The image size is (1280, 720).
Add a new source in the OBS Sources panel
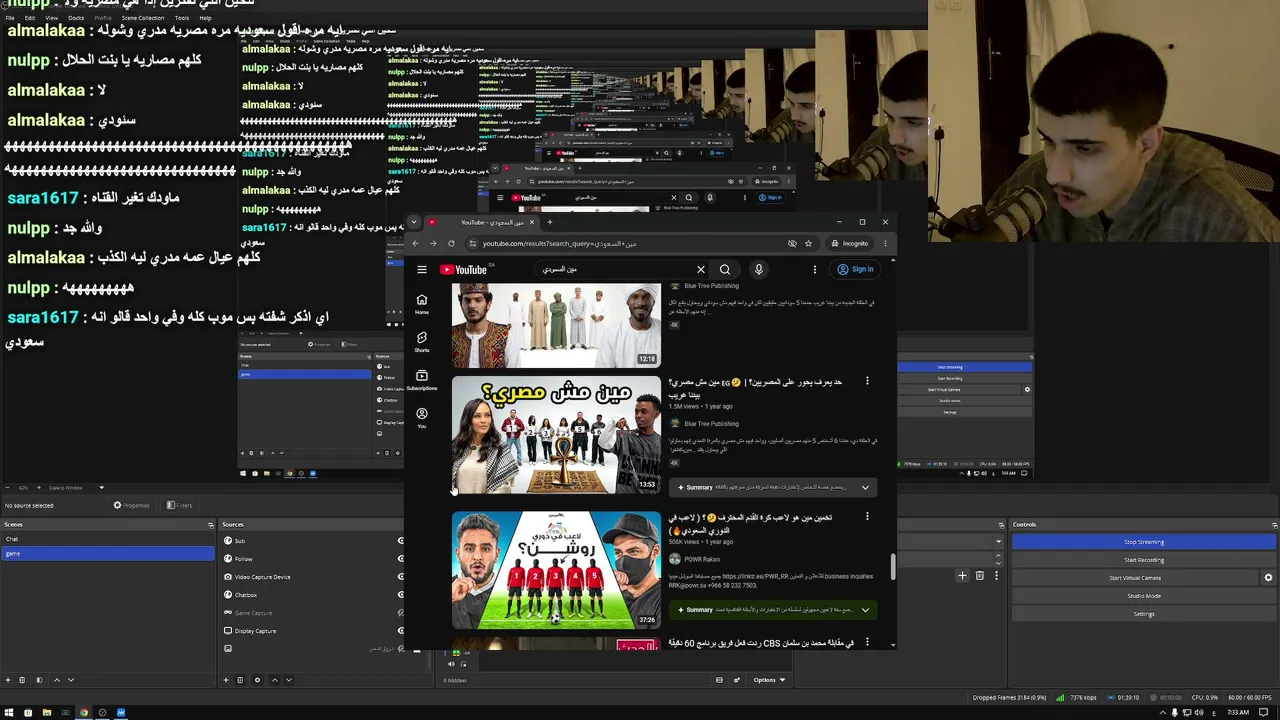pos(226,680)
